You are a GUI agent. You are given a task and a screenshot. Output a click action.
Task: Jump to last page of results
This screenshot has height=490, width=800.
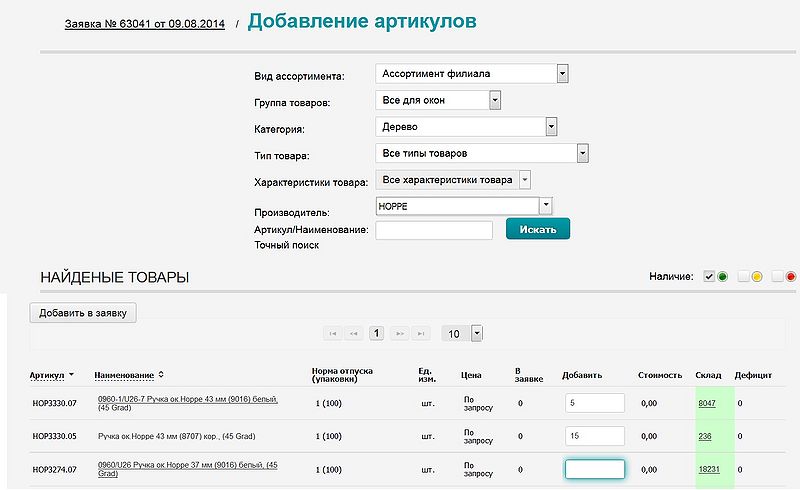pos(421,333)
